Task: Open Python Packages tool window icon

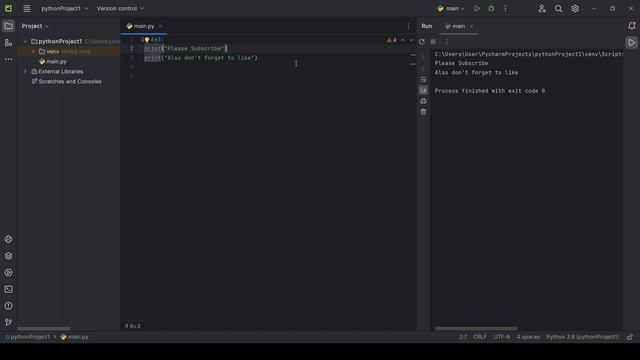Action: (8, 240)
